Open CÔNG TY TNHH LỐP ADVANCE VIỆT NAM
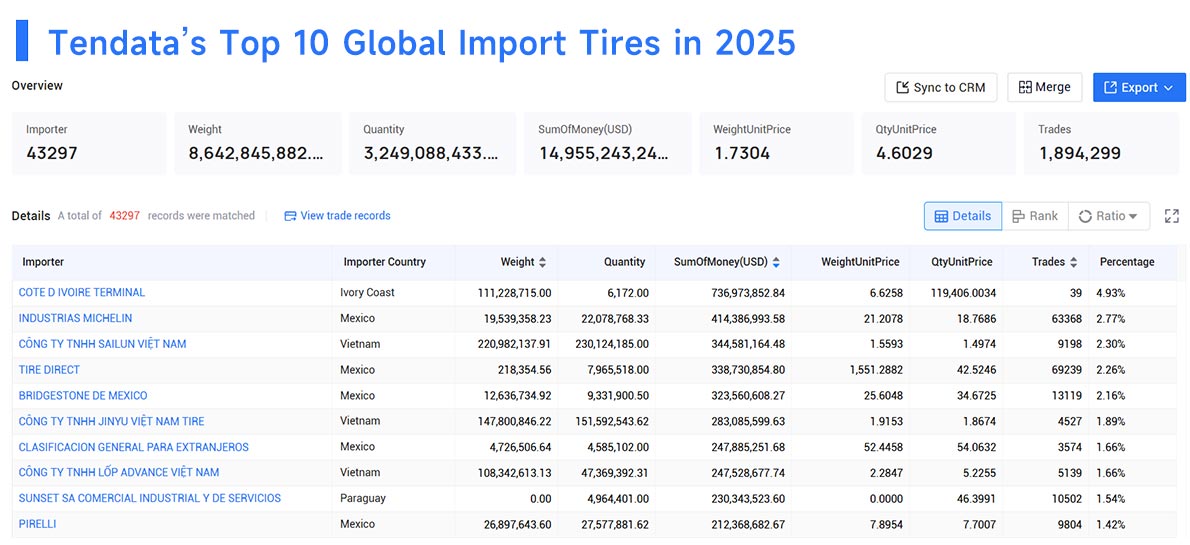 coord(119,472)
